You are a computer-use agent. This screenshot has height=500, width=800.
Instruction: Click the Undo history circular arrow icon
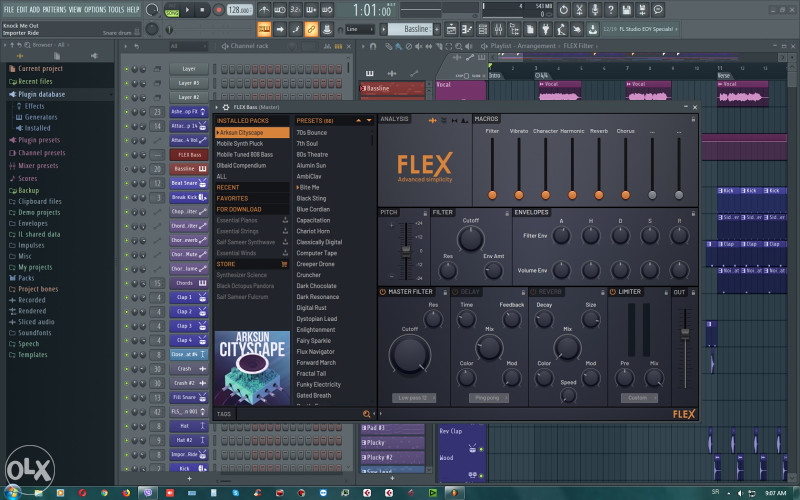pos(563,10)
